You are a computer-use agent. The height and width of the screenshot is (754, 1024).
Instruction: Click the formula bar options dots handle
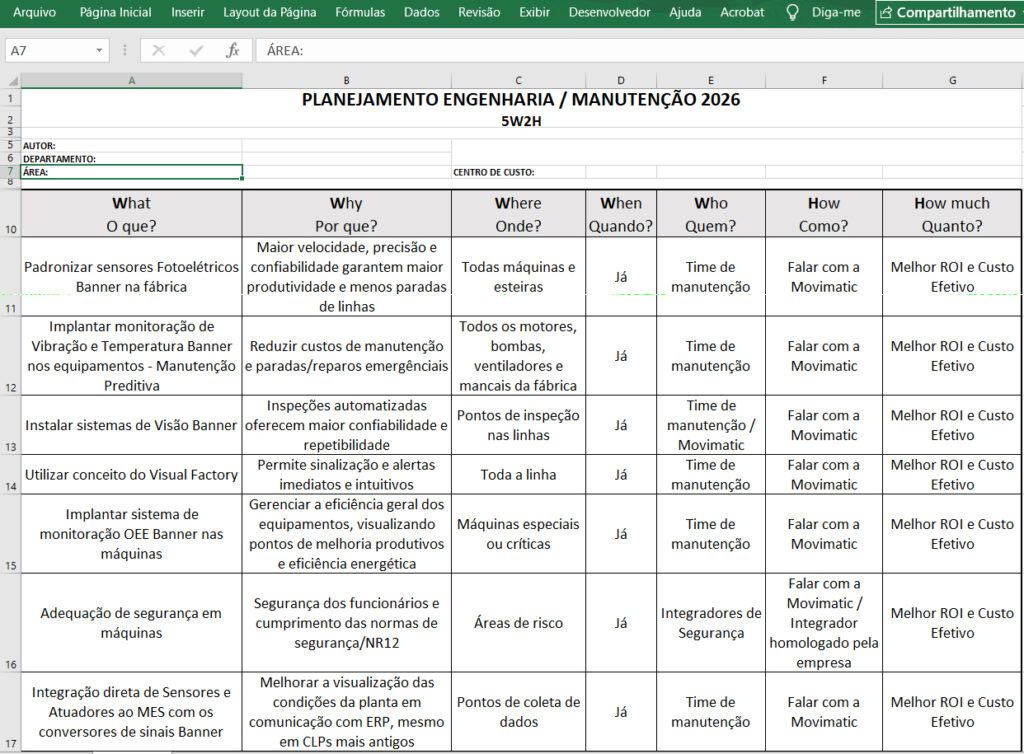click(125, 50)
